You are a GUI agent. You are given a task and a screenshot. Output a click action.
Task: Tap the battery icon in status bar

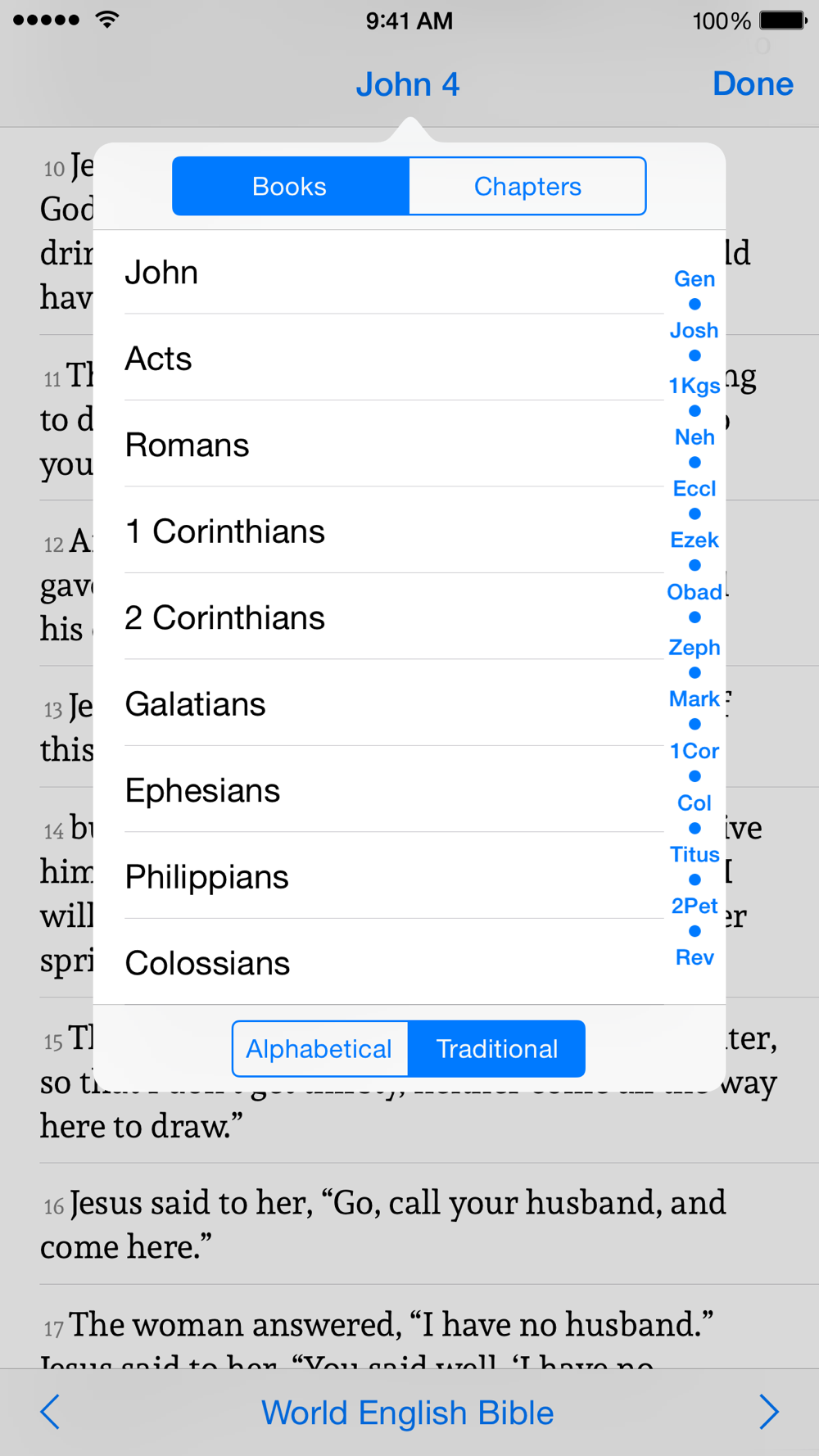783,20
